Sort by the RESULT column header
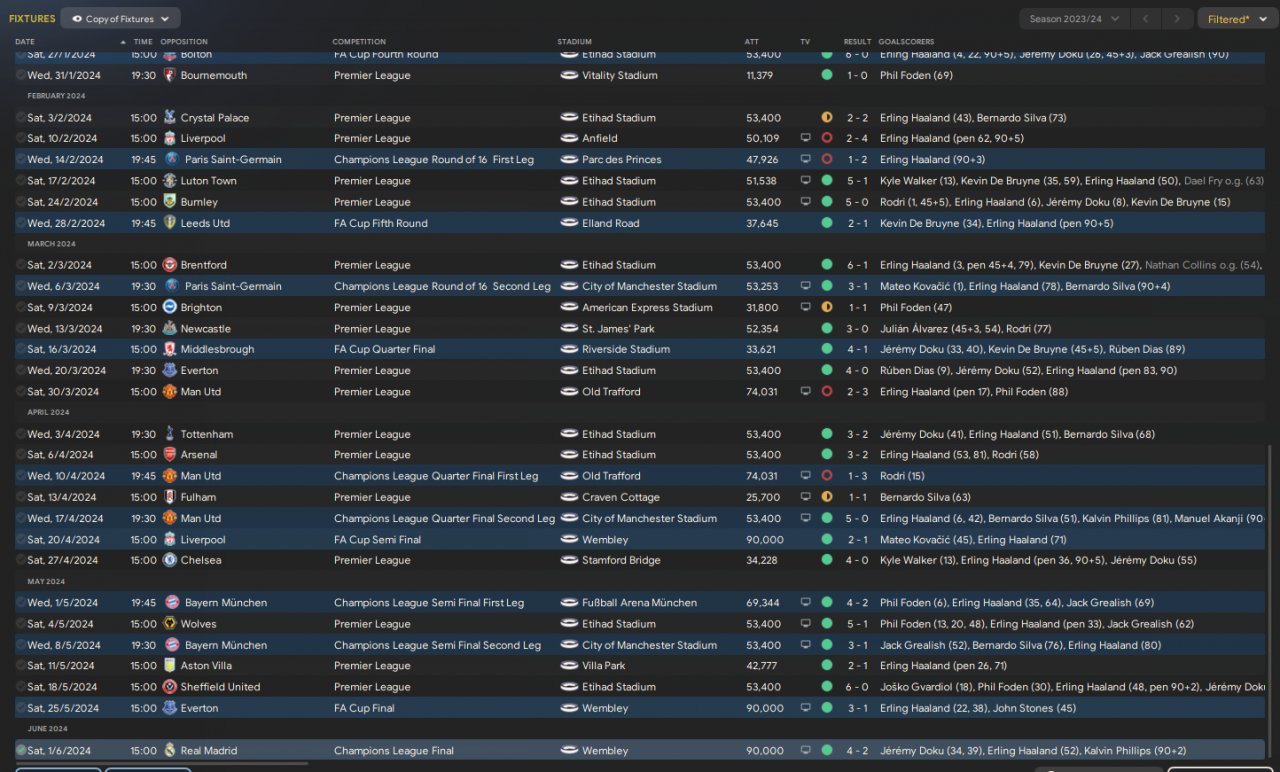Screen dimensions: 1280x772 tap(857, 41)
